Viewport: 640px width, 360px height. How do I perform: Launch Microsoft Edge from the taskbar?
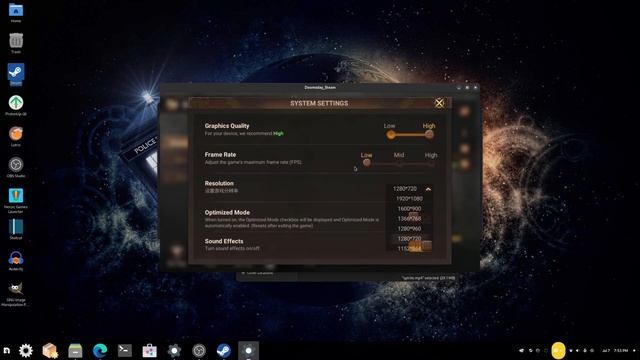coord(100,350)
